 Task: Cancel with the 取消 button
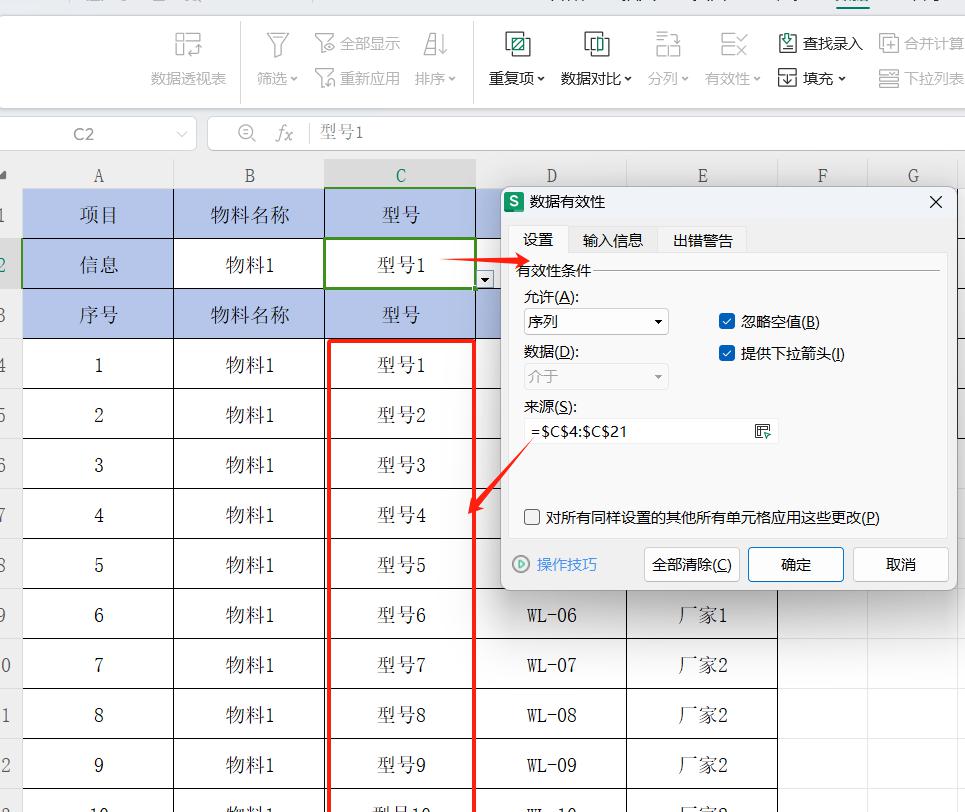tap(900, 565)
